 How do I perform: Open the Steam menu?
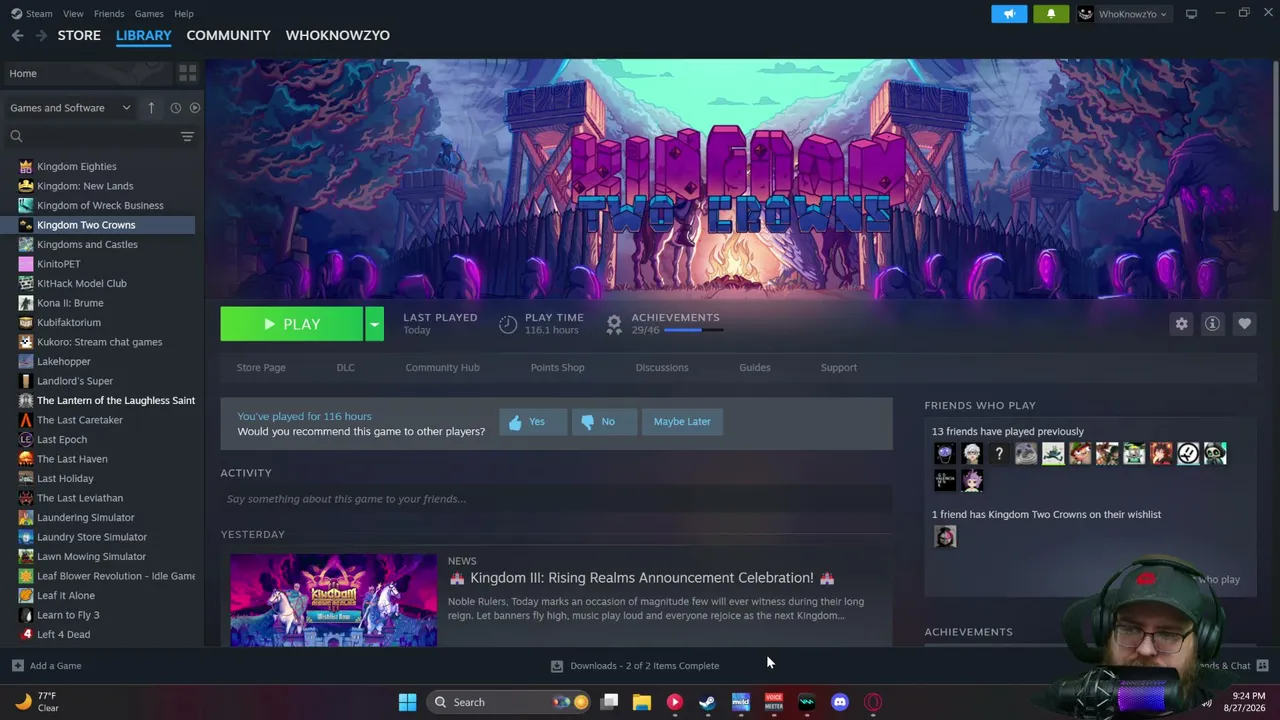tap(32, 14)
